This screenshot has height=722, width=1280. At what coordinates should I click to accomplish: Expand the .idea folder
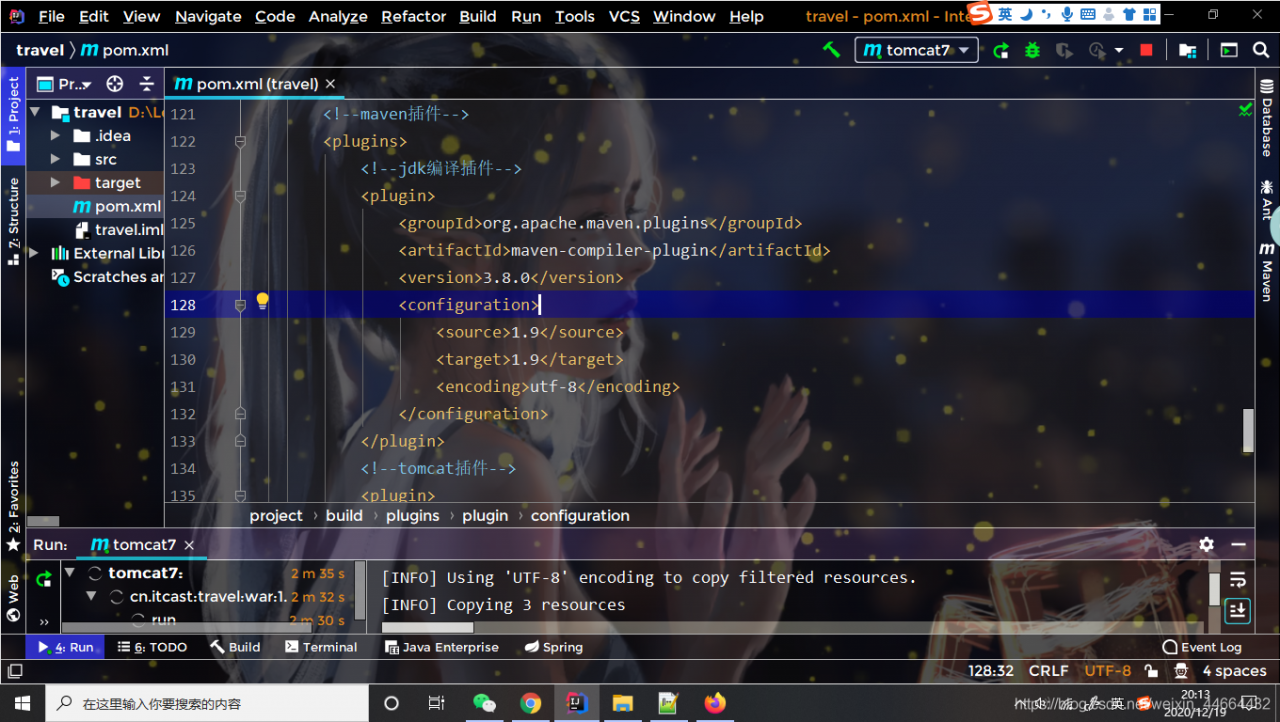[55, 136]
